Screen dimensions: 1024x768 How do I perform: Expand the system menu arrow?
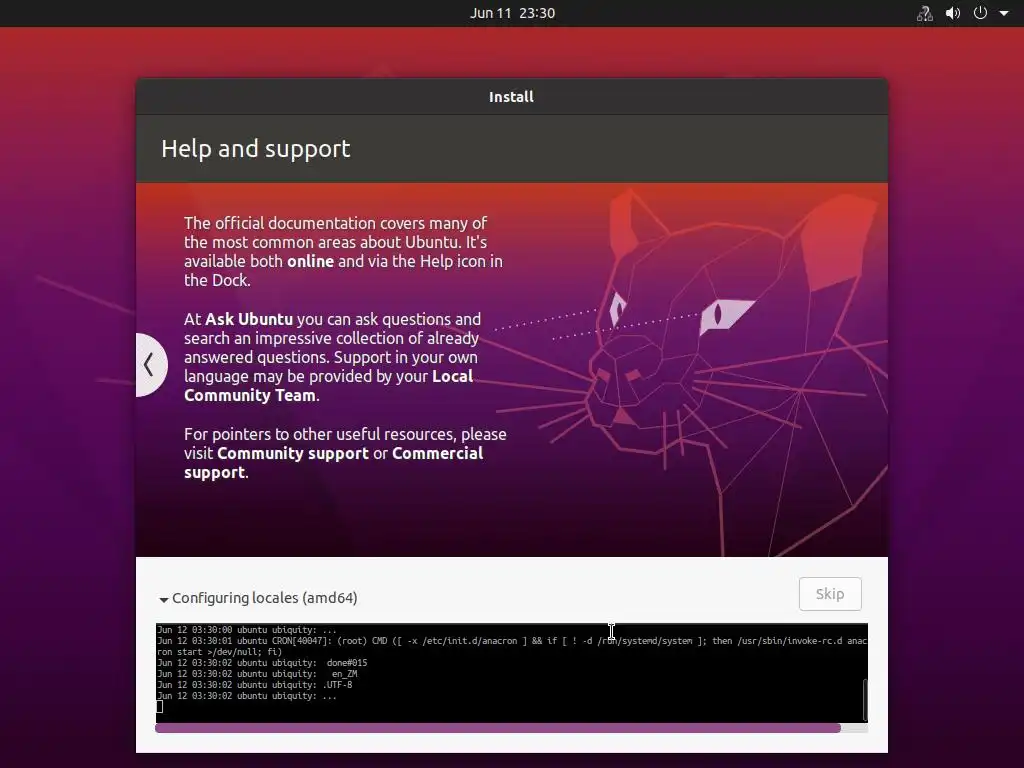coord(1004,13)
